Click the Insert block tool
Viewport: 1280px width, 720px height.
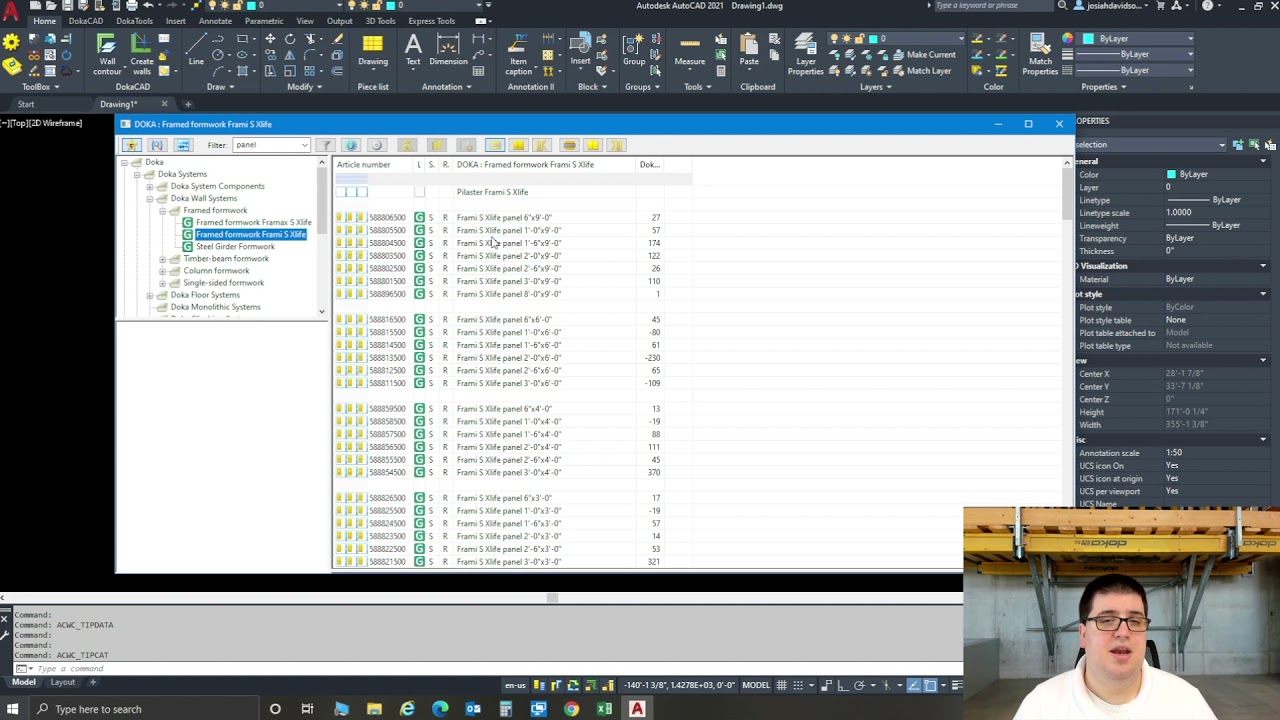pyautogui.click(x=580, y=50)
